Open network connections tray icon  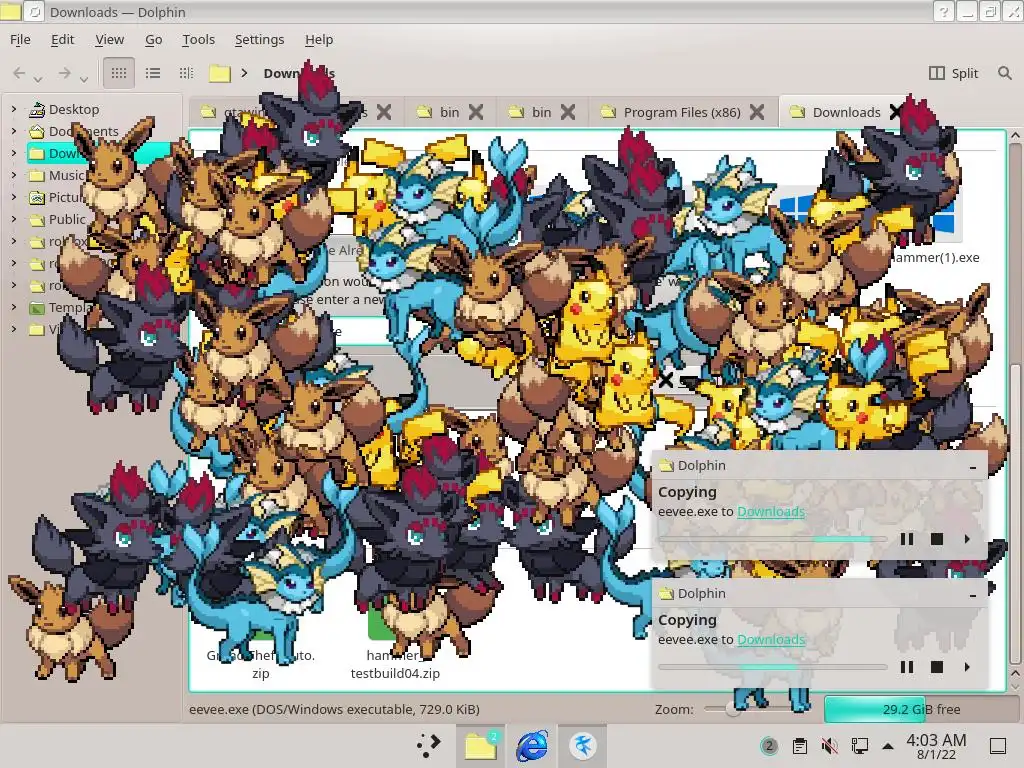[859, 746]
